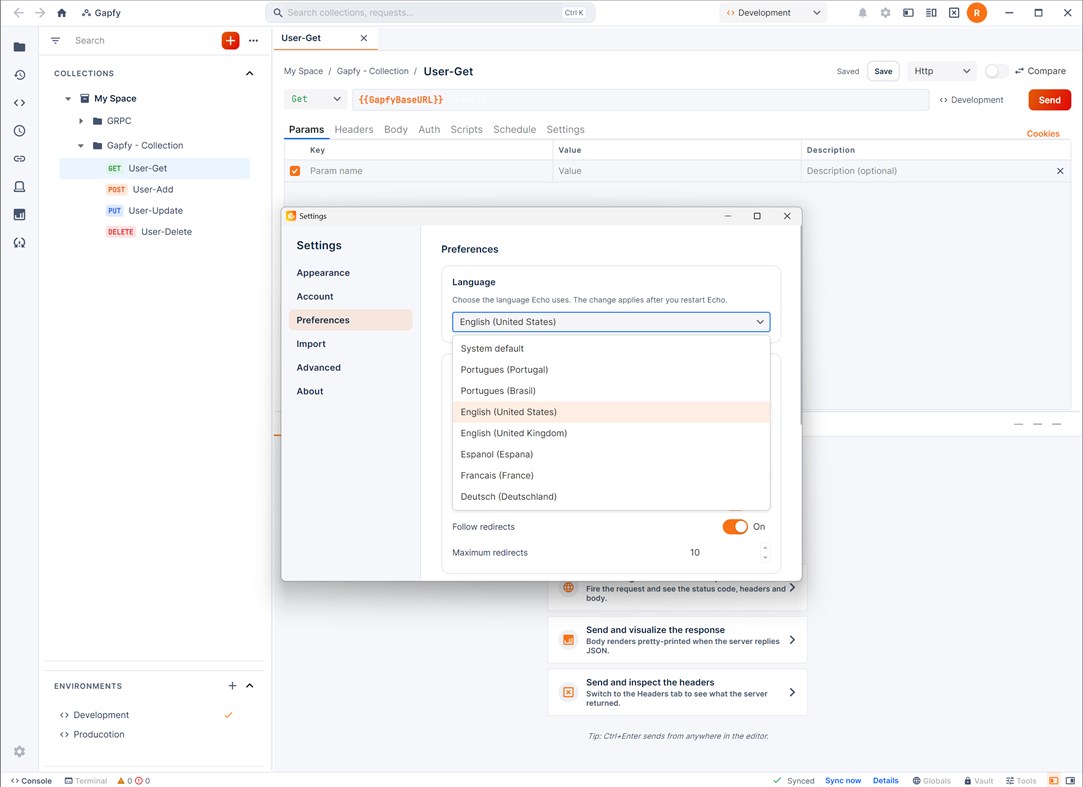Add a new environment with plus icon
This screenshot has height=787, width=1083.
tap(232, 685)
